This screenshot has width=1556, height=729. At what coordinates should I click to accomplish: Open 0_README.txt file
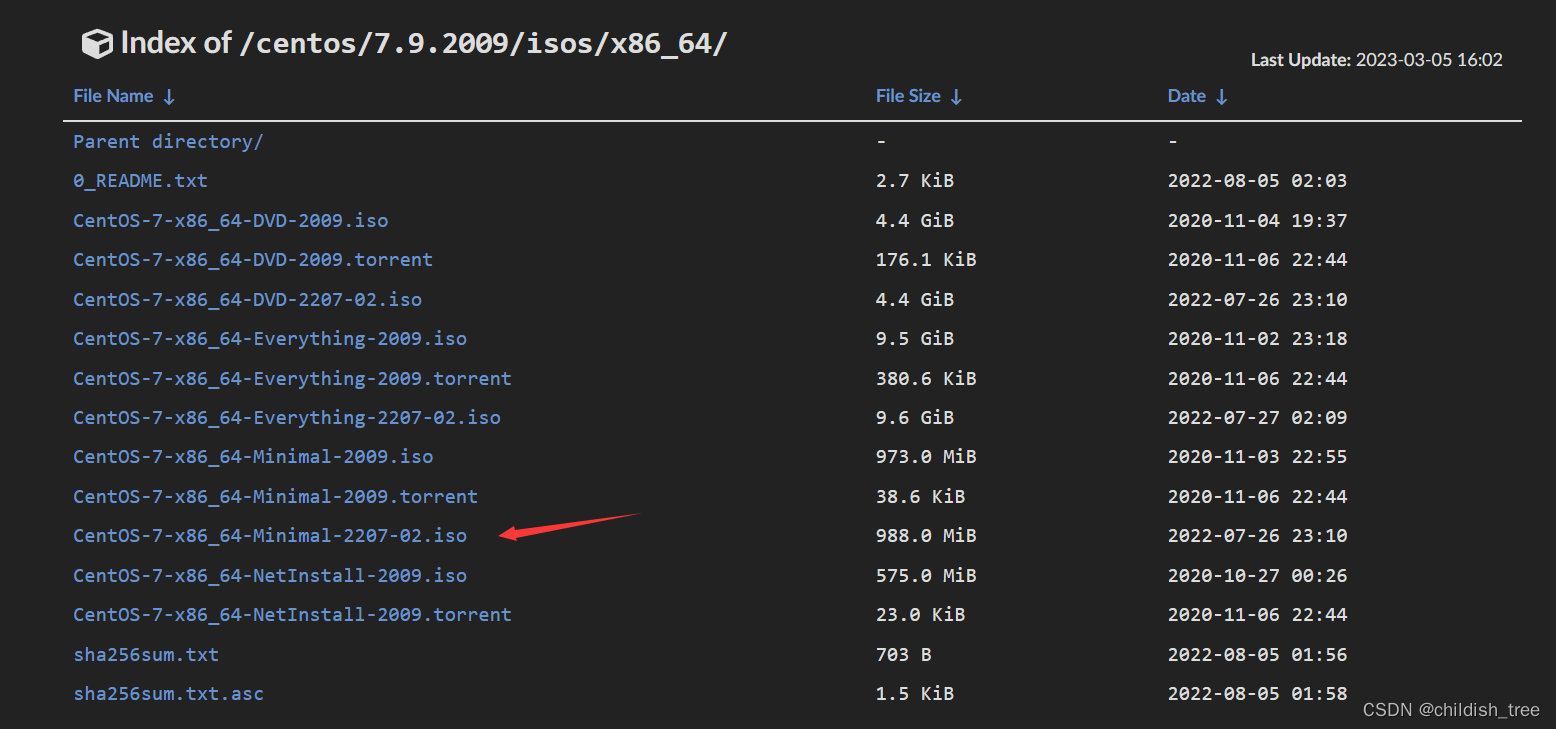[140, 181]
